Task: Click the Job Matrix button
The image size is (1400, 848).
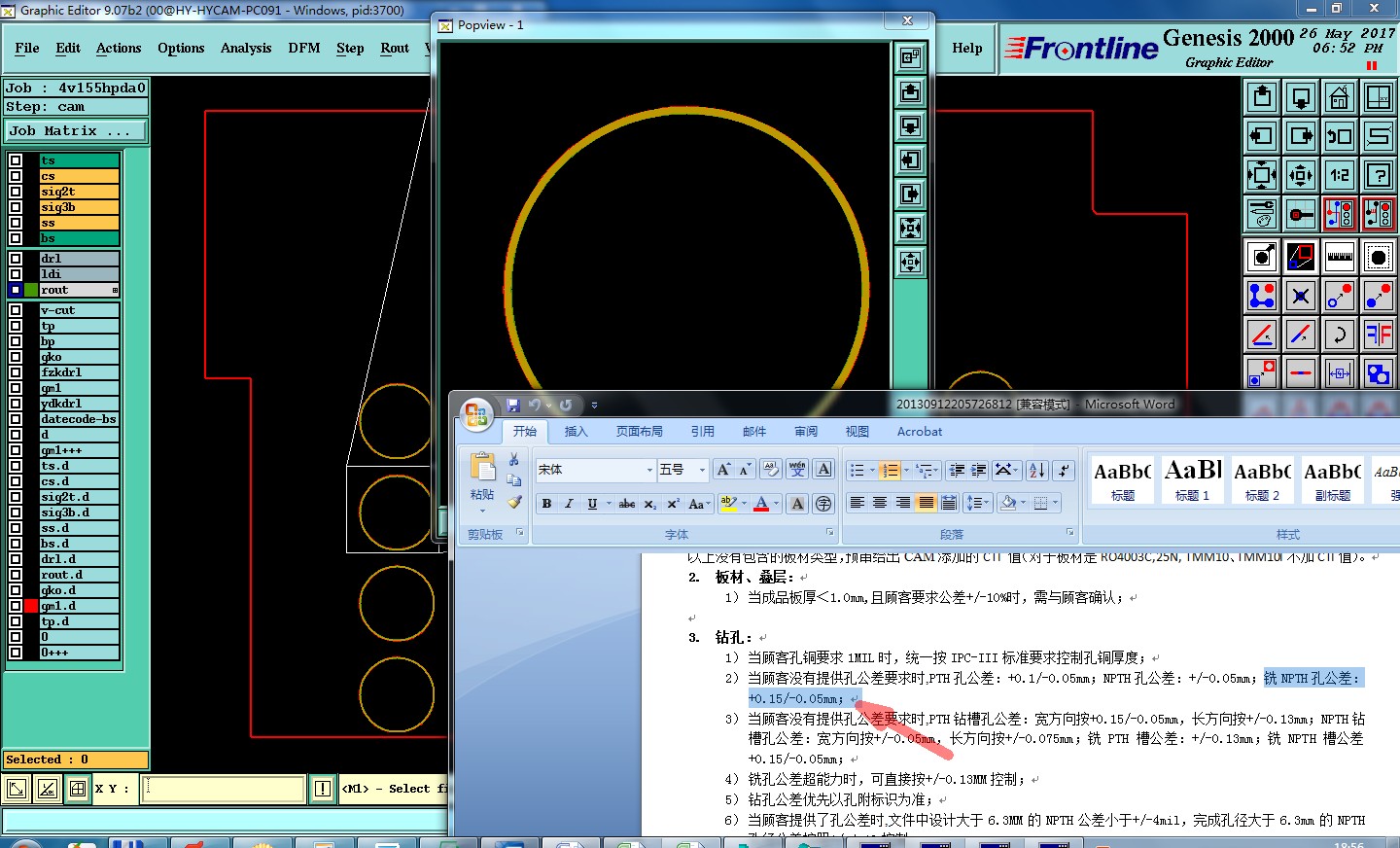Action: pos(77,130)
